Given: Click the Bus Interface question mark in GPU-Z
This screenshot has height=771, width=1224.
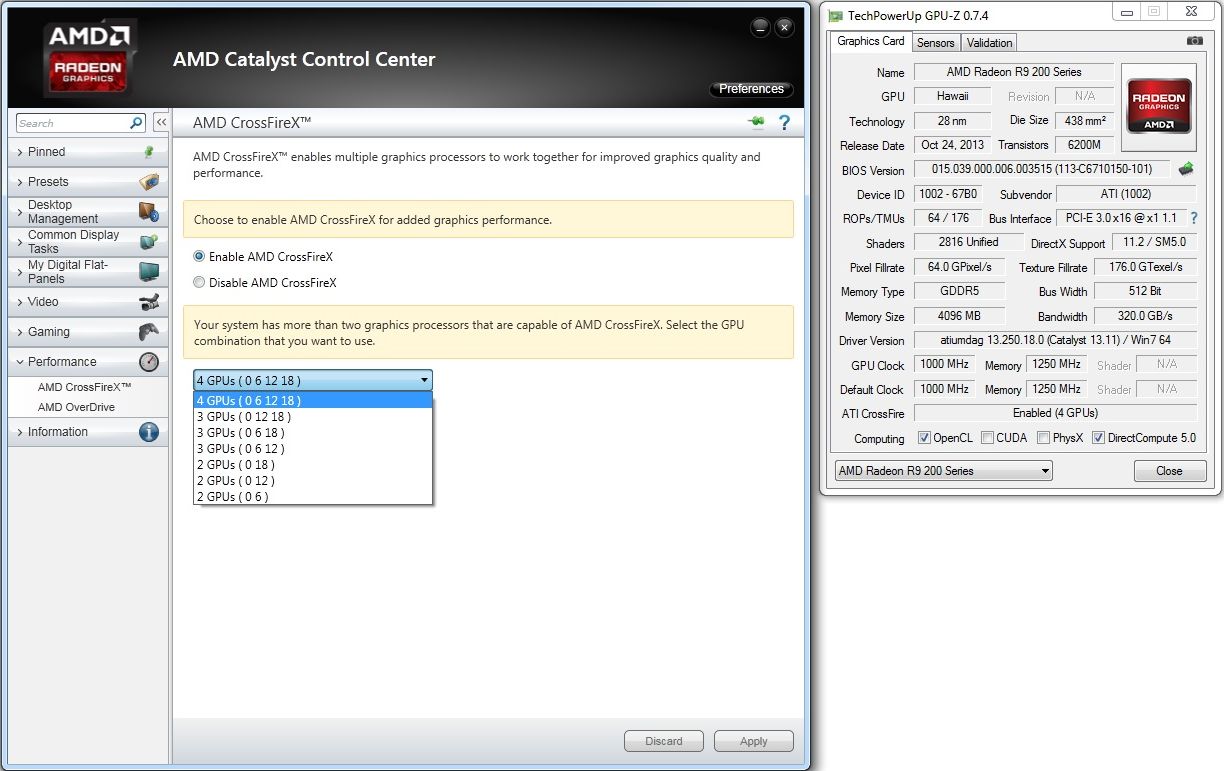Looking at the screenshot, I should [1193, 218].
